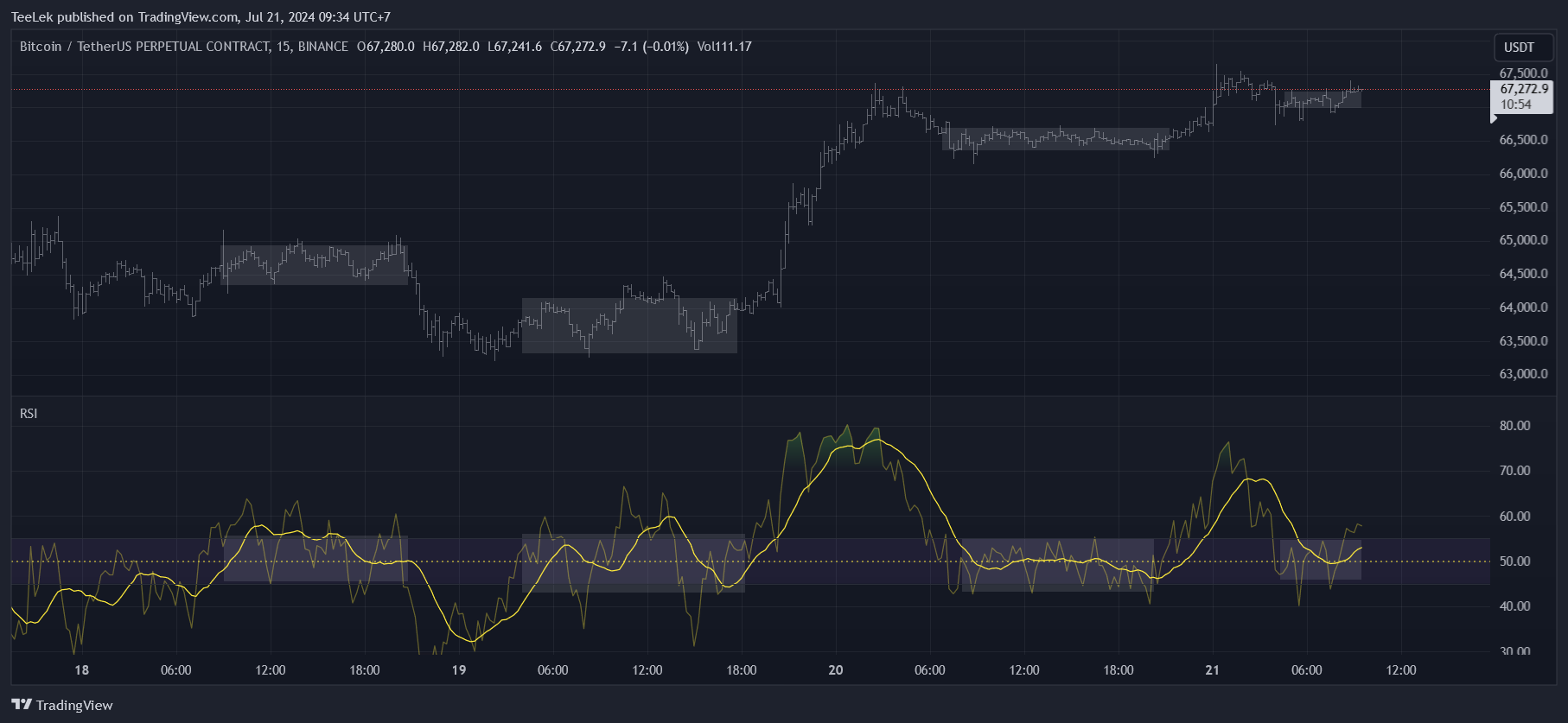Click the 70.00 level on the RSI scale
The height and width of the screenshot is (723, 1568).
(1514, 471)
